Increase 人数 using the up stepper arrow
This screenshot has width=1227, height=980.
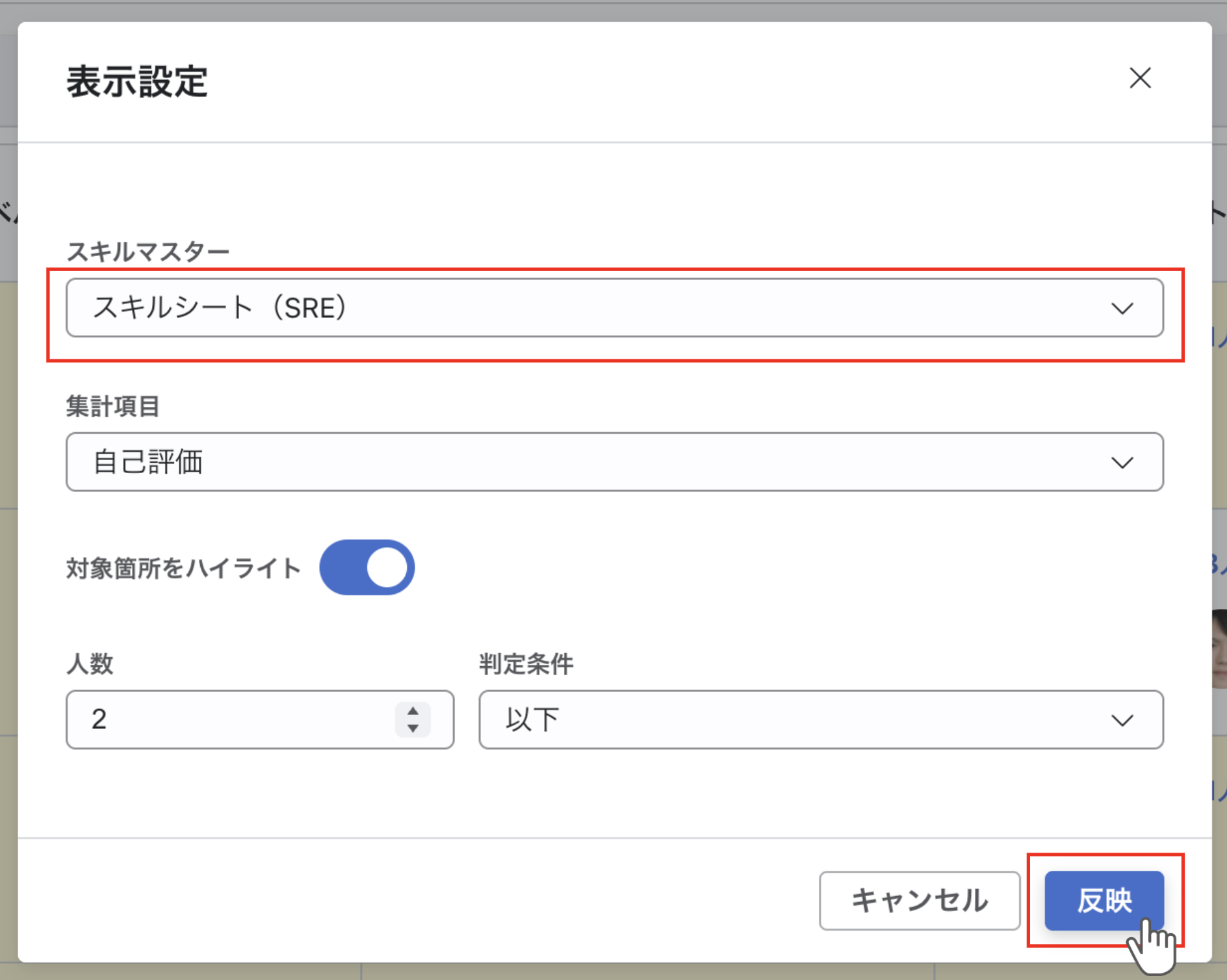point(413,711)
